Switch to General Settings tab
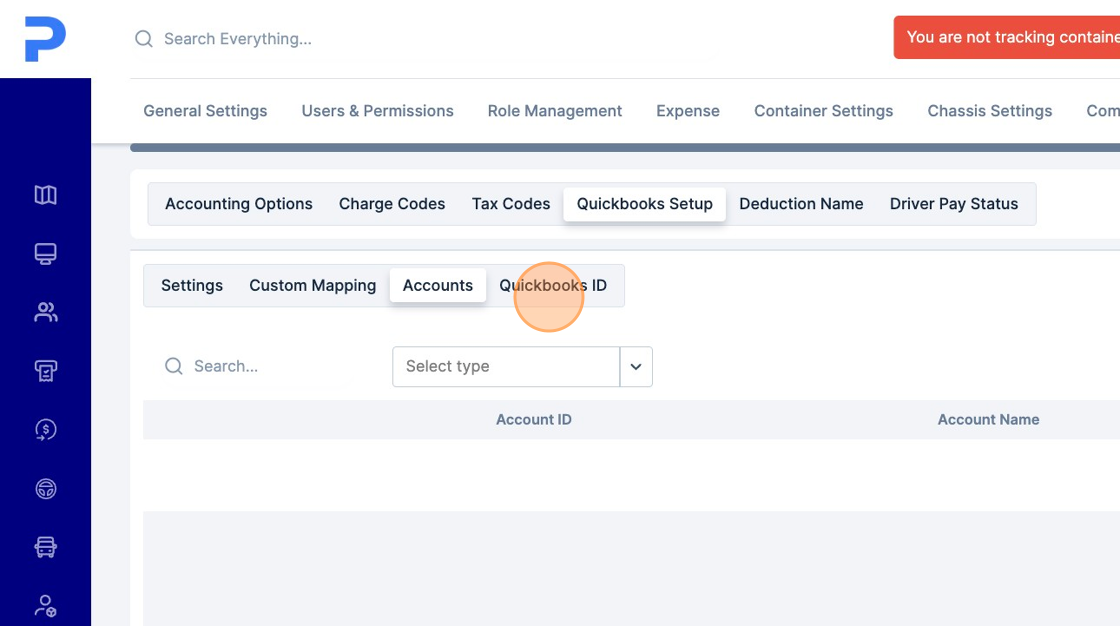Viewport: 1120px width, 626px height. pos(205,111)
